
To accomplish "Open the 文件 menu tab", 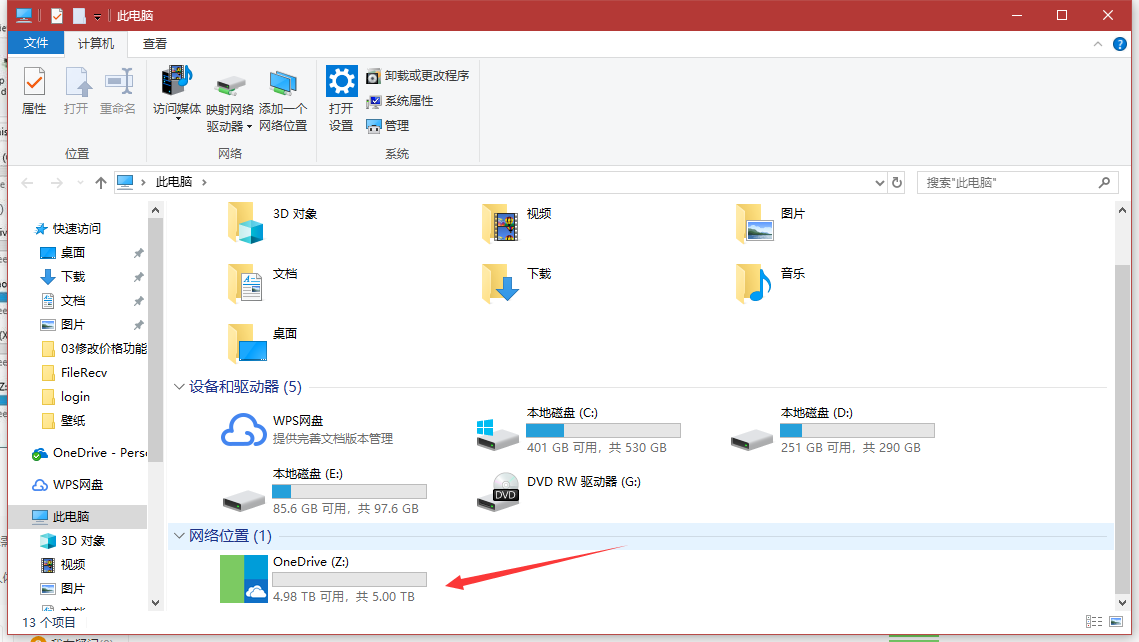I will click(36, 44).
